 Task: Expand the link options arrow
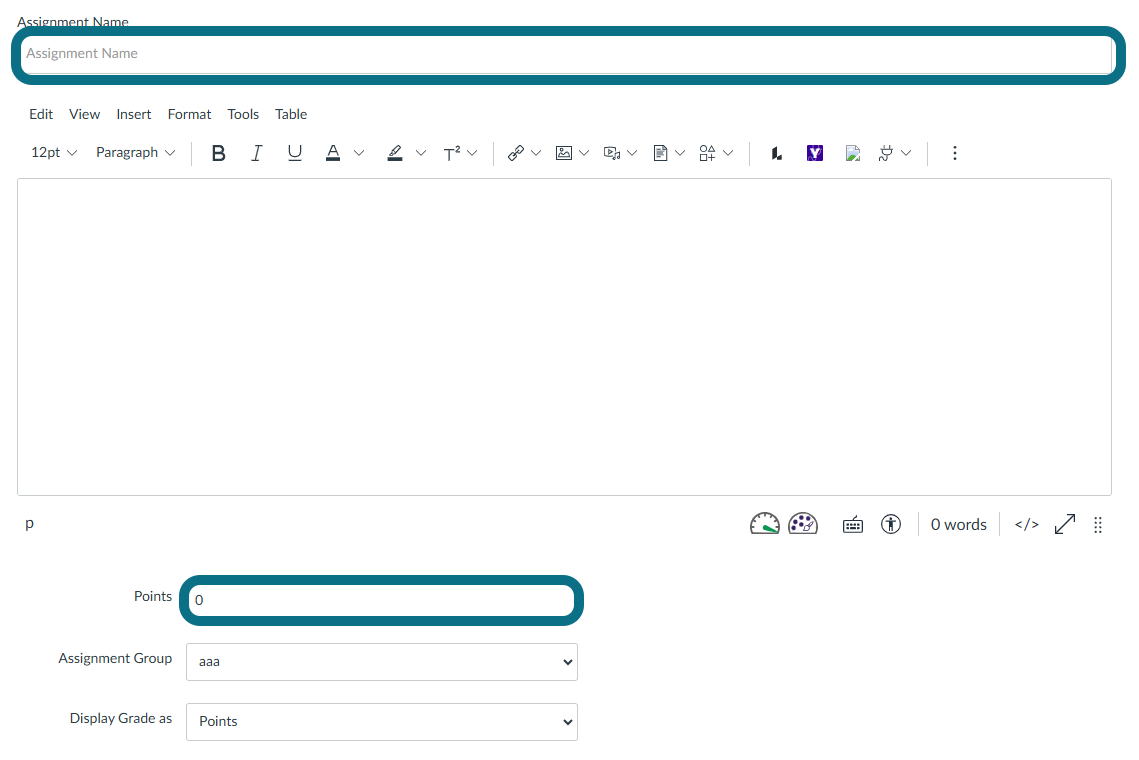tap(536, 153)
